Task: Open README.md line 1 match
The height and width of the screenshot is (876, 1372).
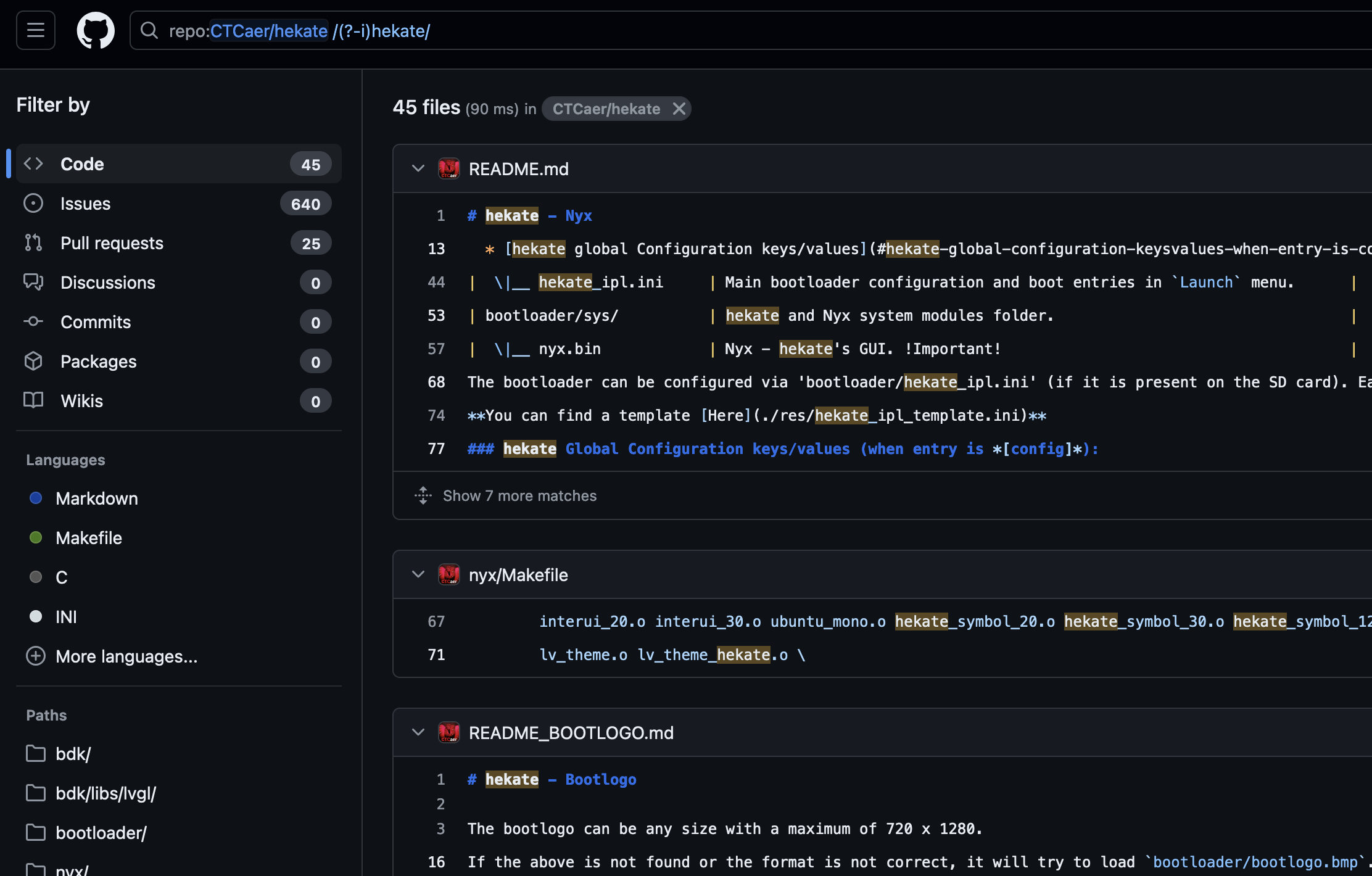Action: tap(529, 215)
